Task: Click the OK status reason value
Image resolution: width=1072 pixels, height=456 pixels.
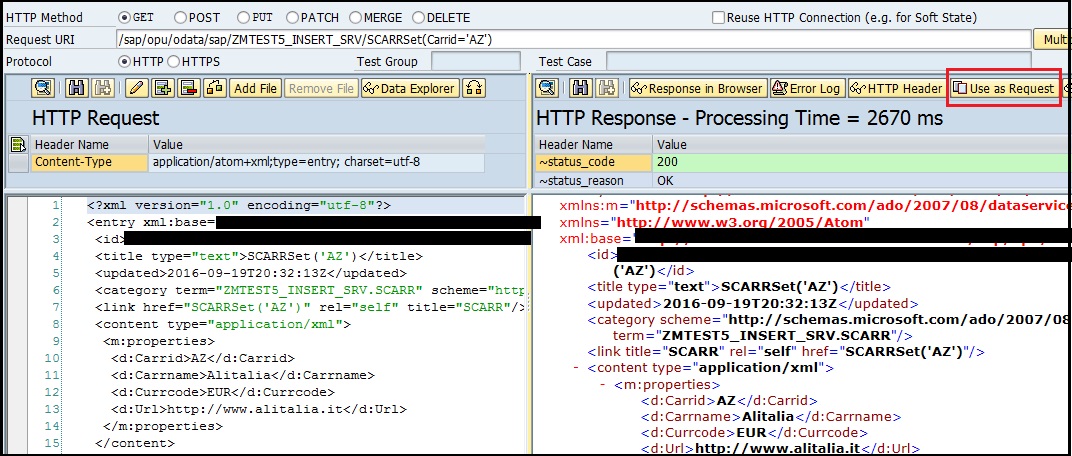Action: pos(861,180)
